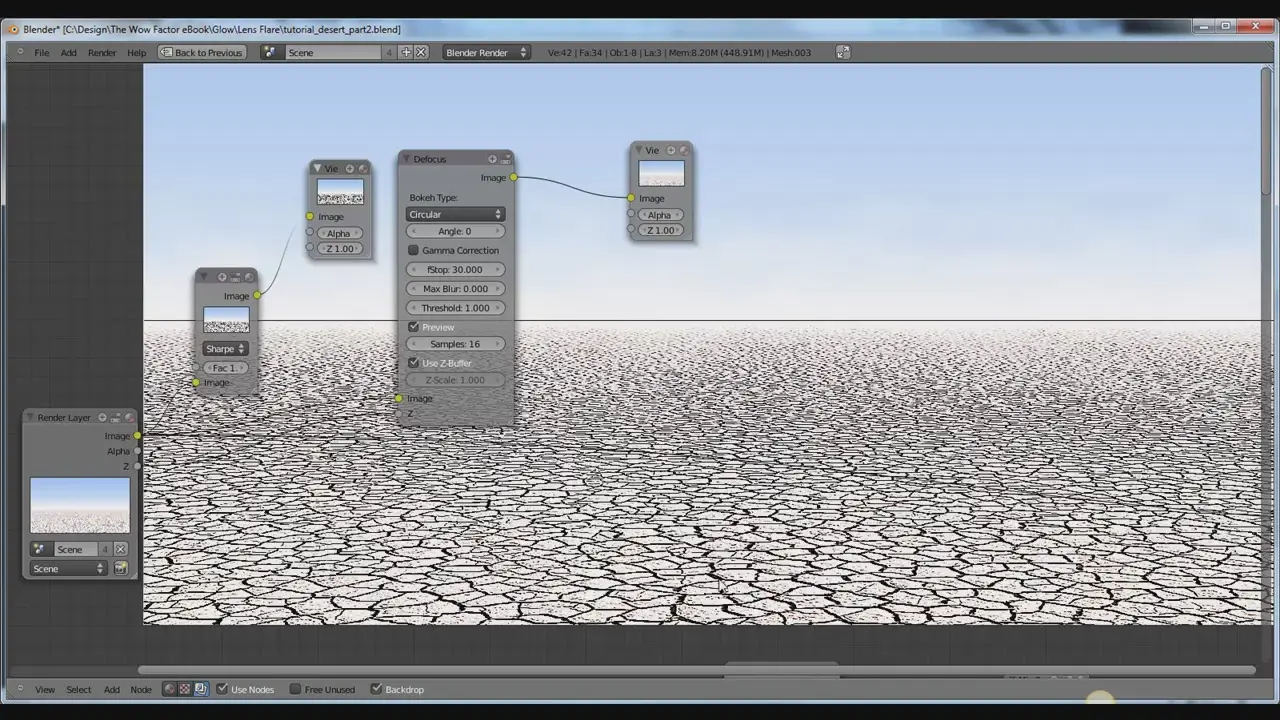
Task: Open the Node menu in the bottom header
Action: (x=141, y=689)
